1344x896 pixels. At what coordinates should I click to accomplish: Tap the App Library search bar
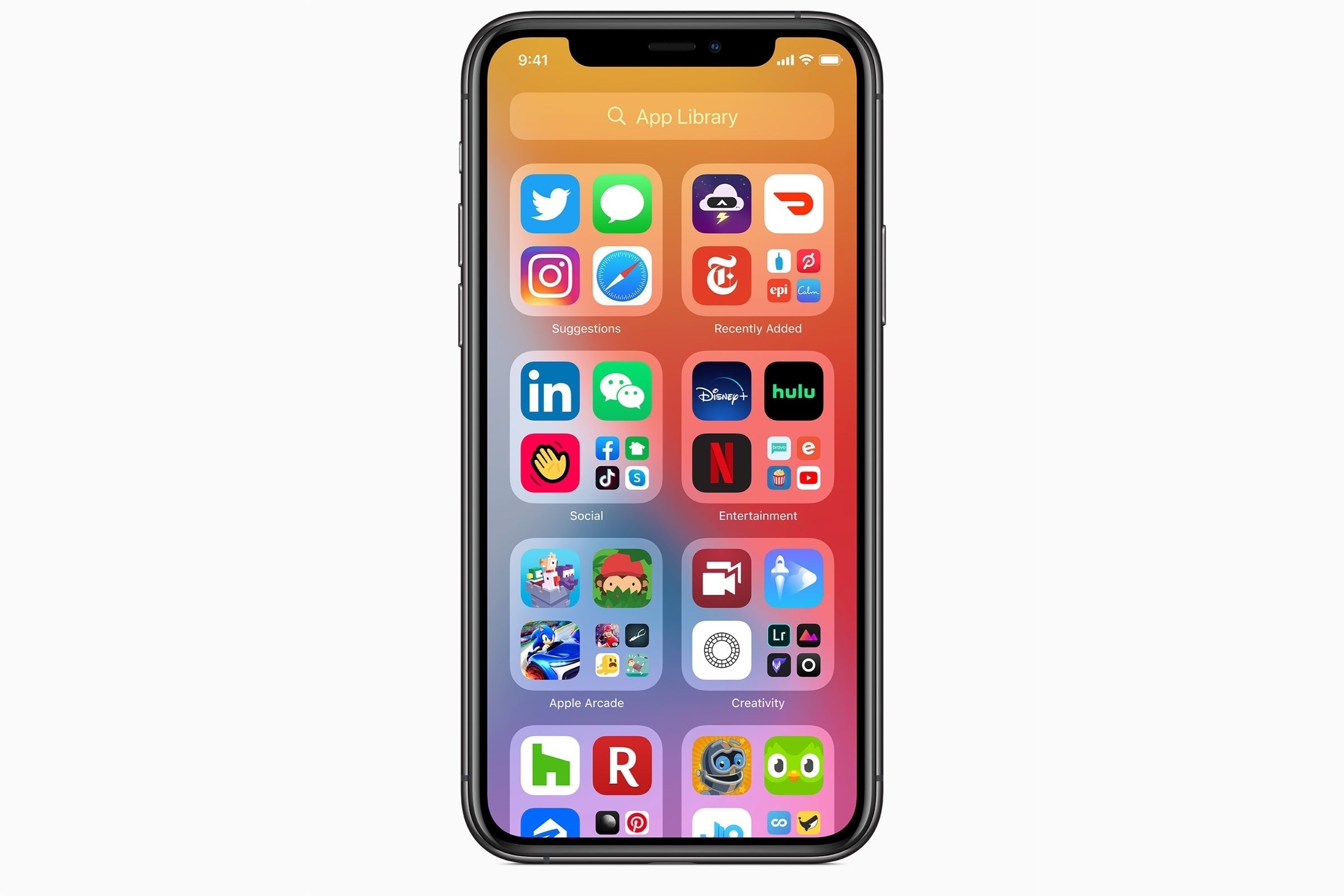pos(672,117)
